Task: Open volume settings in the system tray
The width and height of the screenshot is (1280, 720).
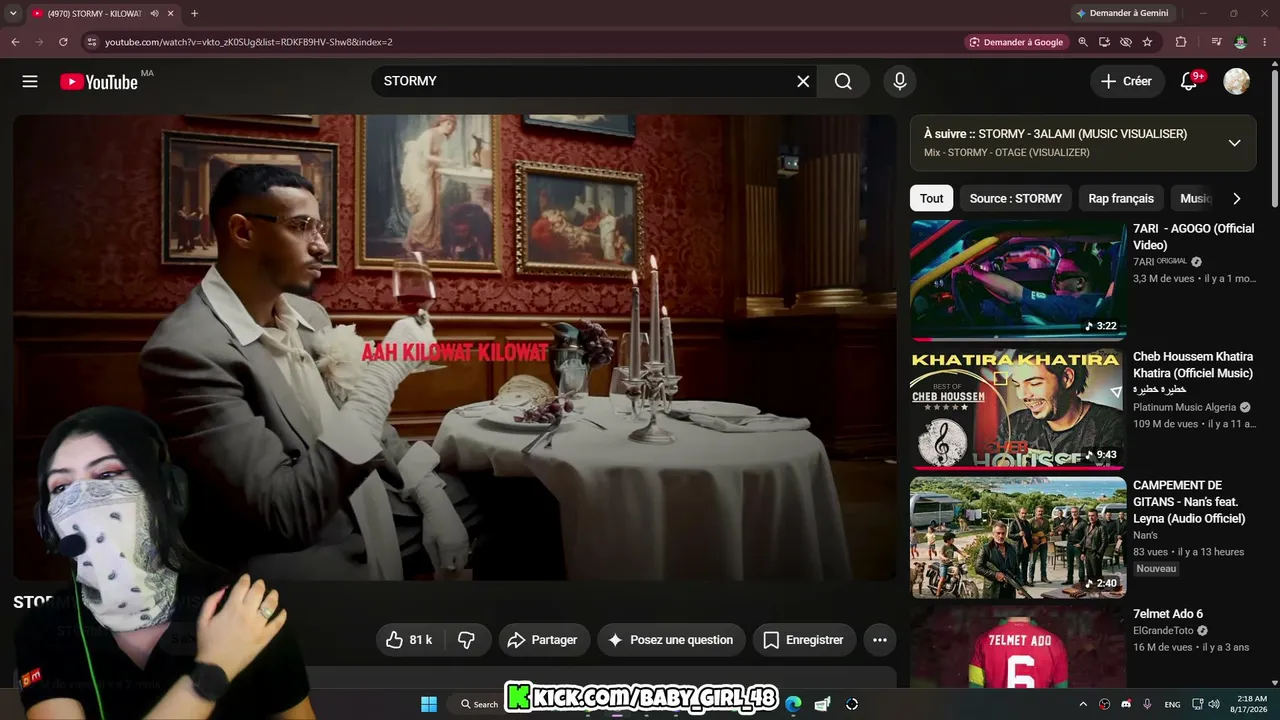Action: [x=1214, y=704]
